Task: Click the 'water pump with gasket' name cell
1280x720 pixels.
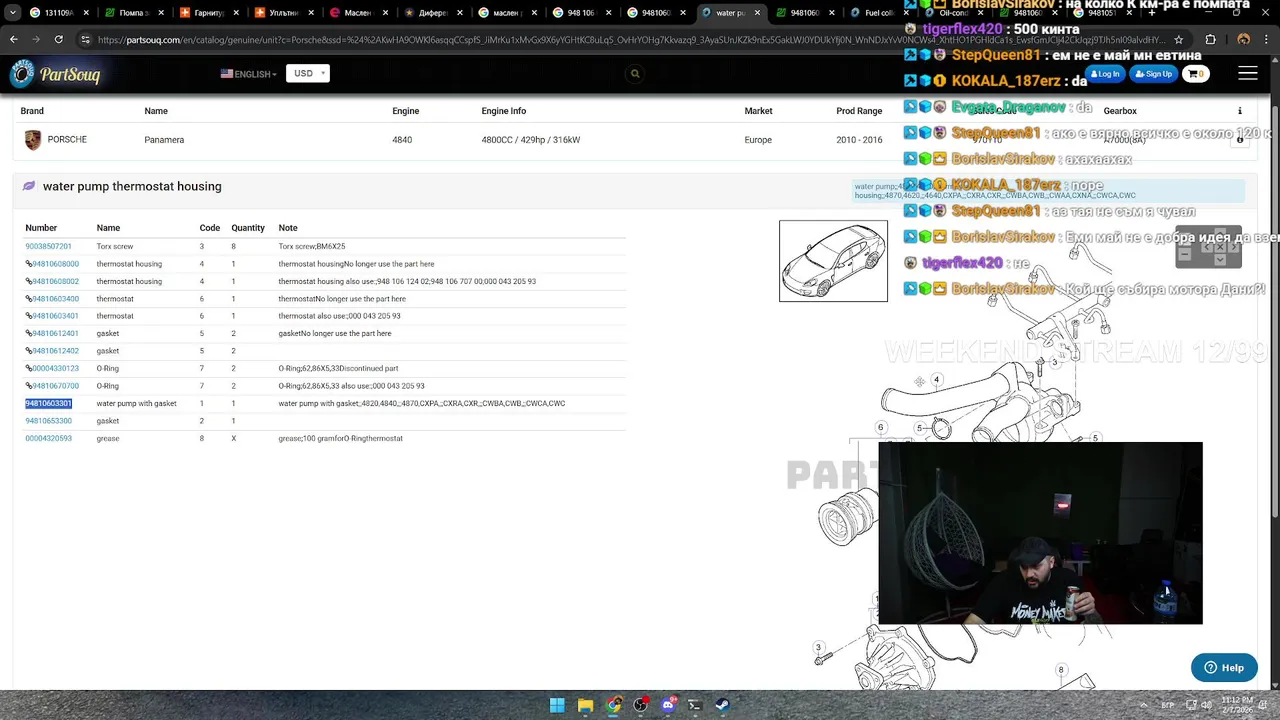Action: click(x=136, y=403)
